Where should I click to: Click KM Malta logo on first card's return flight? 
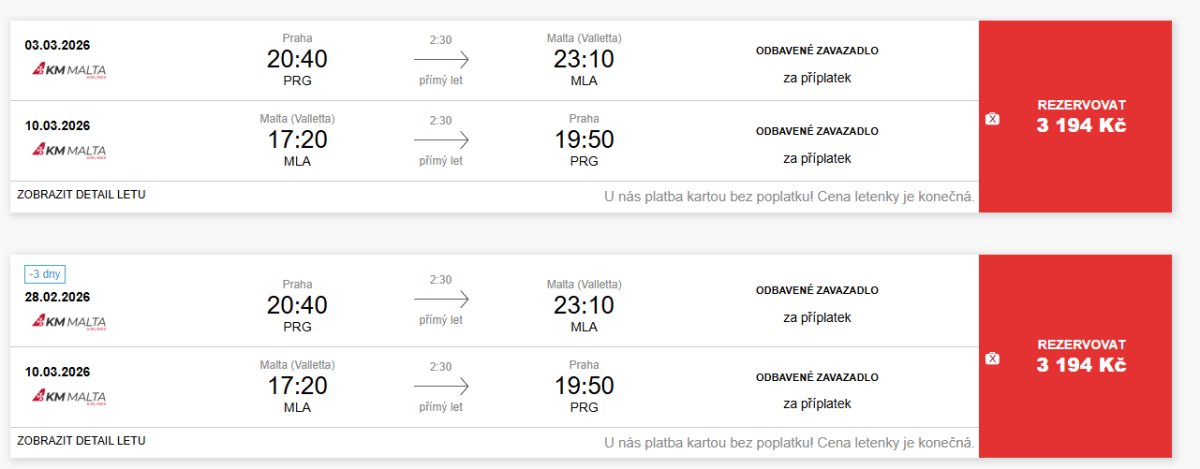69,151
